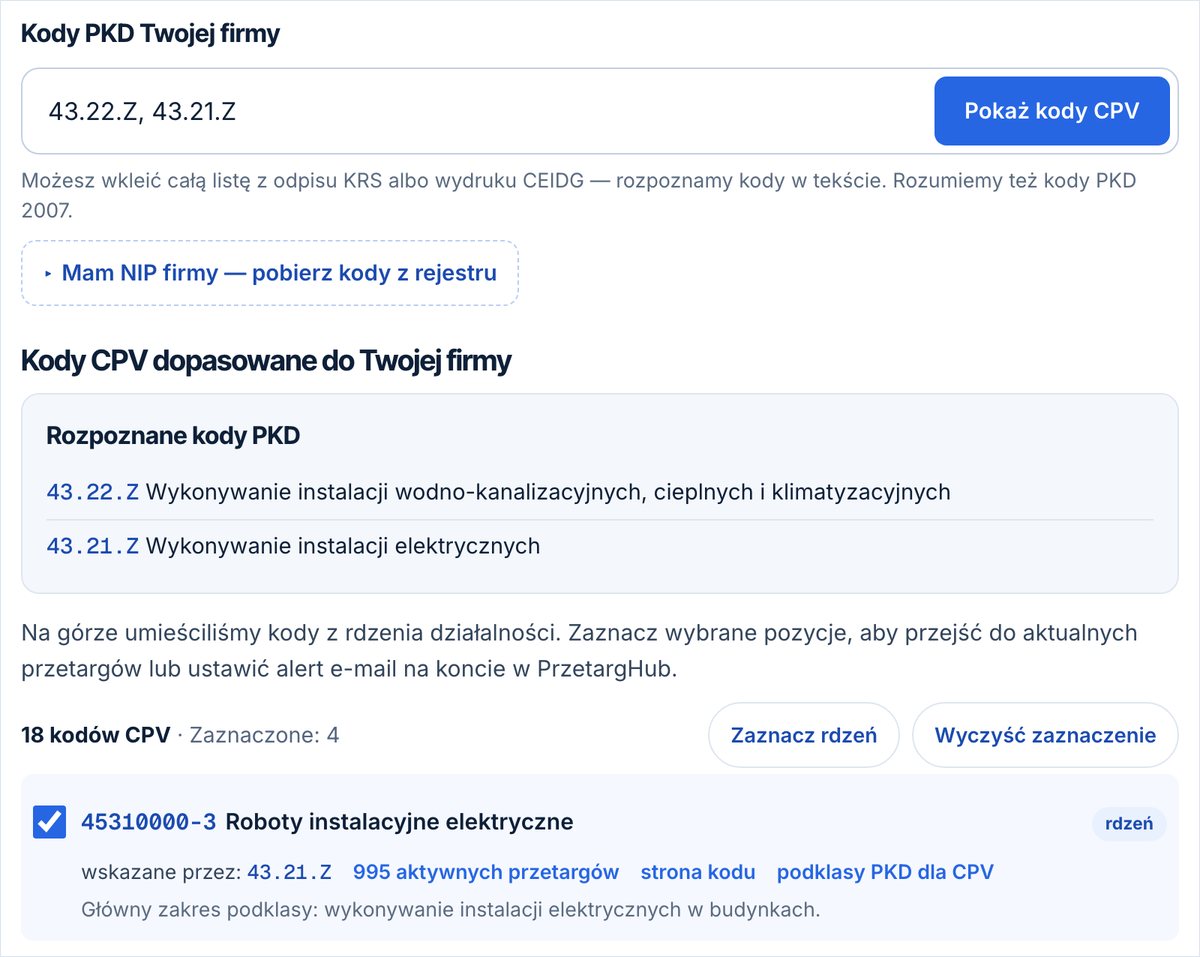Click the Wyczyść zaznaczenie button
Screen dimensions: 1200x957
tap(1045, 735)
